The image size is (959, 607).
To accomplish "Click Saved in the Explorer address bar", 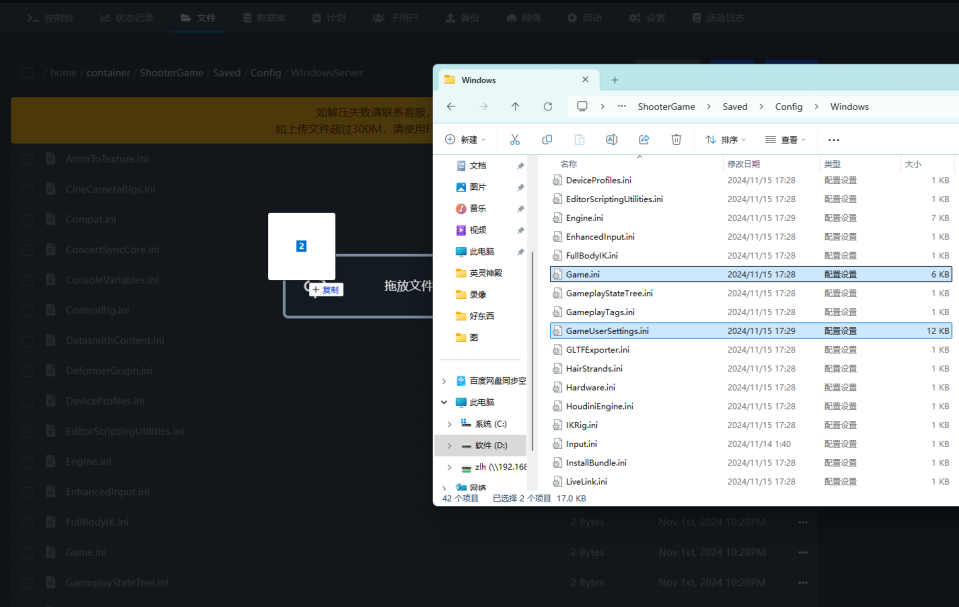I will [735, 106].
